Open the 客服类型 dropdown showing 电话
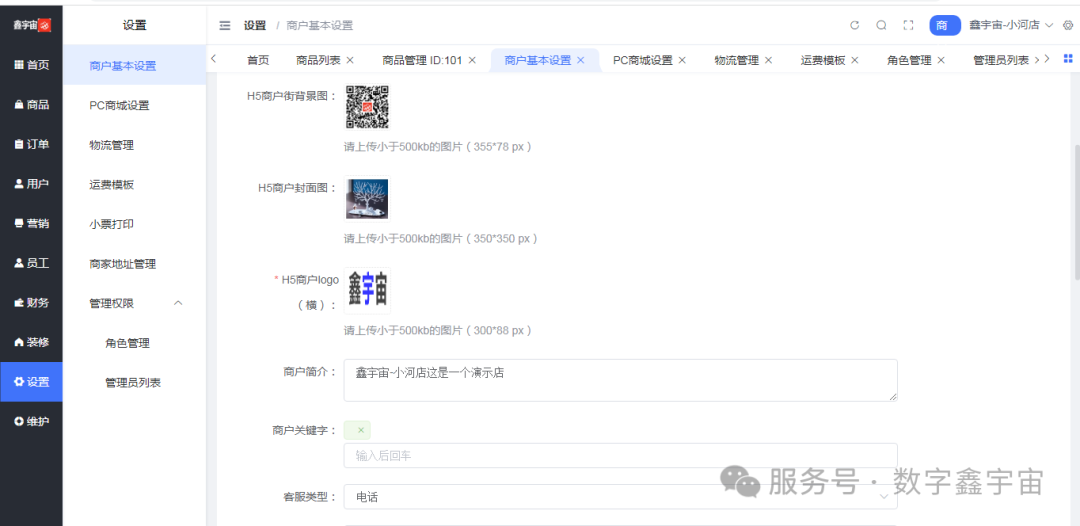The image size is (1080, 526). 620,497
